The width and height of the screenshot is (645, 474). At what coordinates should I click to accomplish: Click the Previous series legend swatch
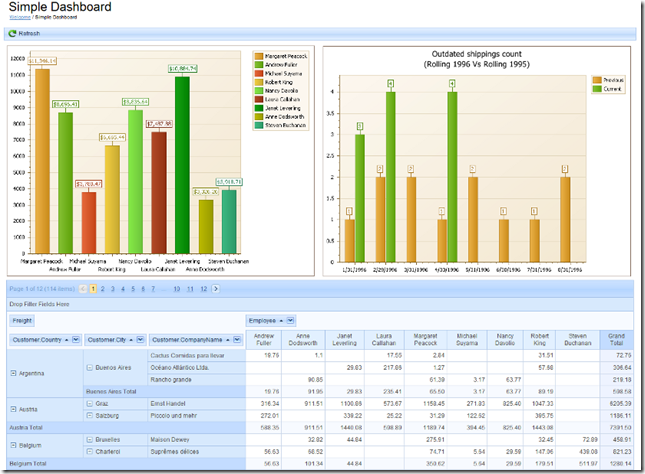(597, 80)
